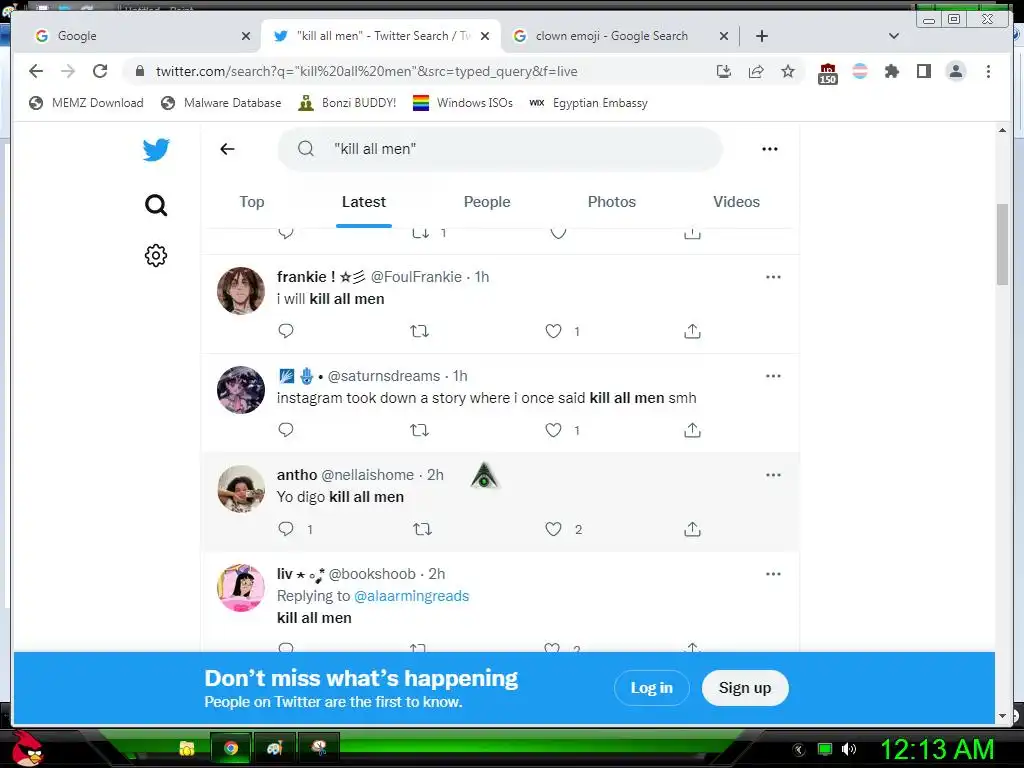
Task: Open frankie's profile avatar
Action: tap(241, 291)
